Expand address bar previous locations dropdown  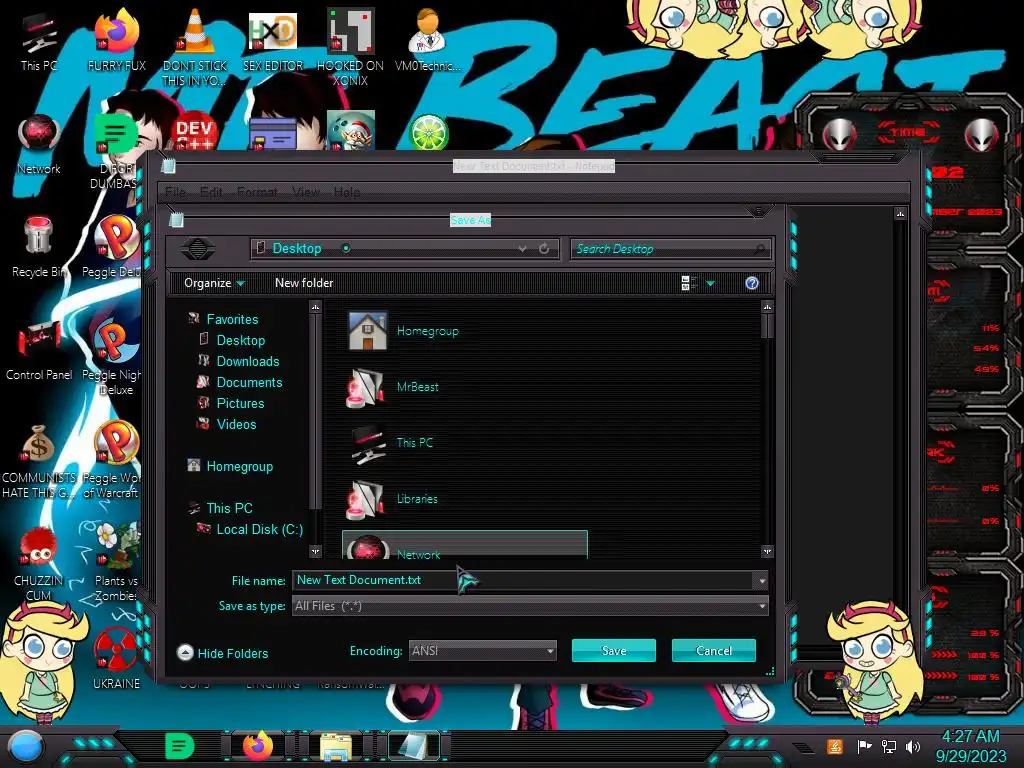(522, 249)
